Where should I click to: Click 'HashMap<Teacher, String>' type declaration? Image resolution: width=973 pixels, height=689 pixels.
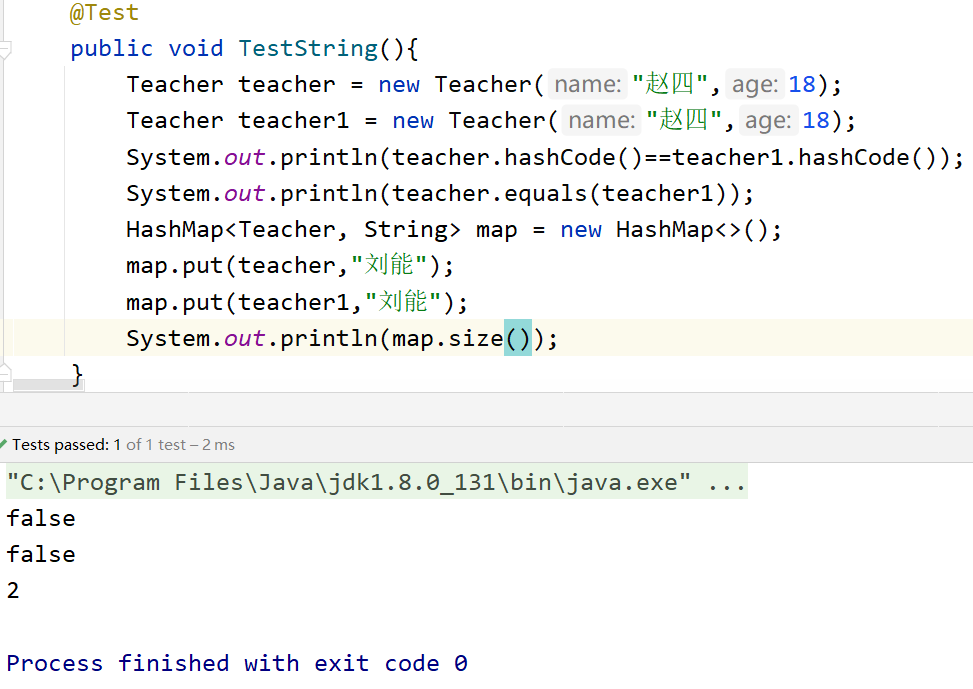[294, 230]
